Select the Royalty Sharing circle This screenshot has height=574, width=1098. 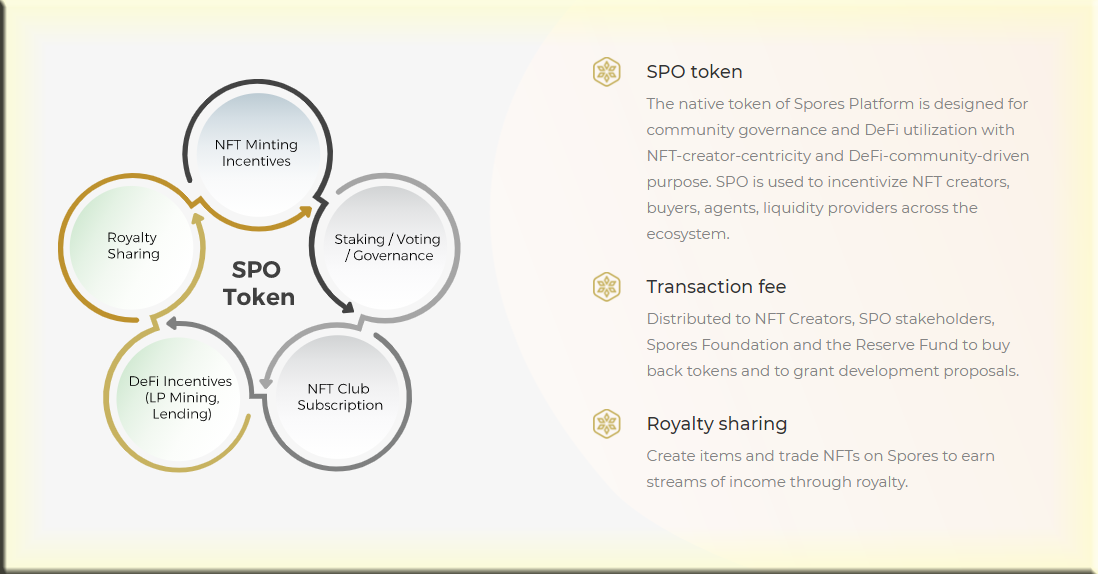click(x=132, y=246)
